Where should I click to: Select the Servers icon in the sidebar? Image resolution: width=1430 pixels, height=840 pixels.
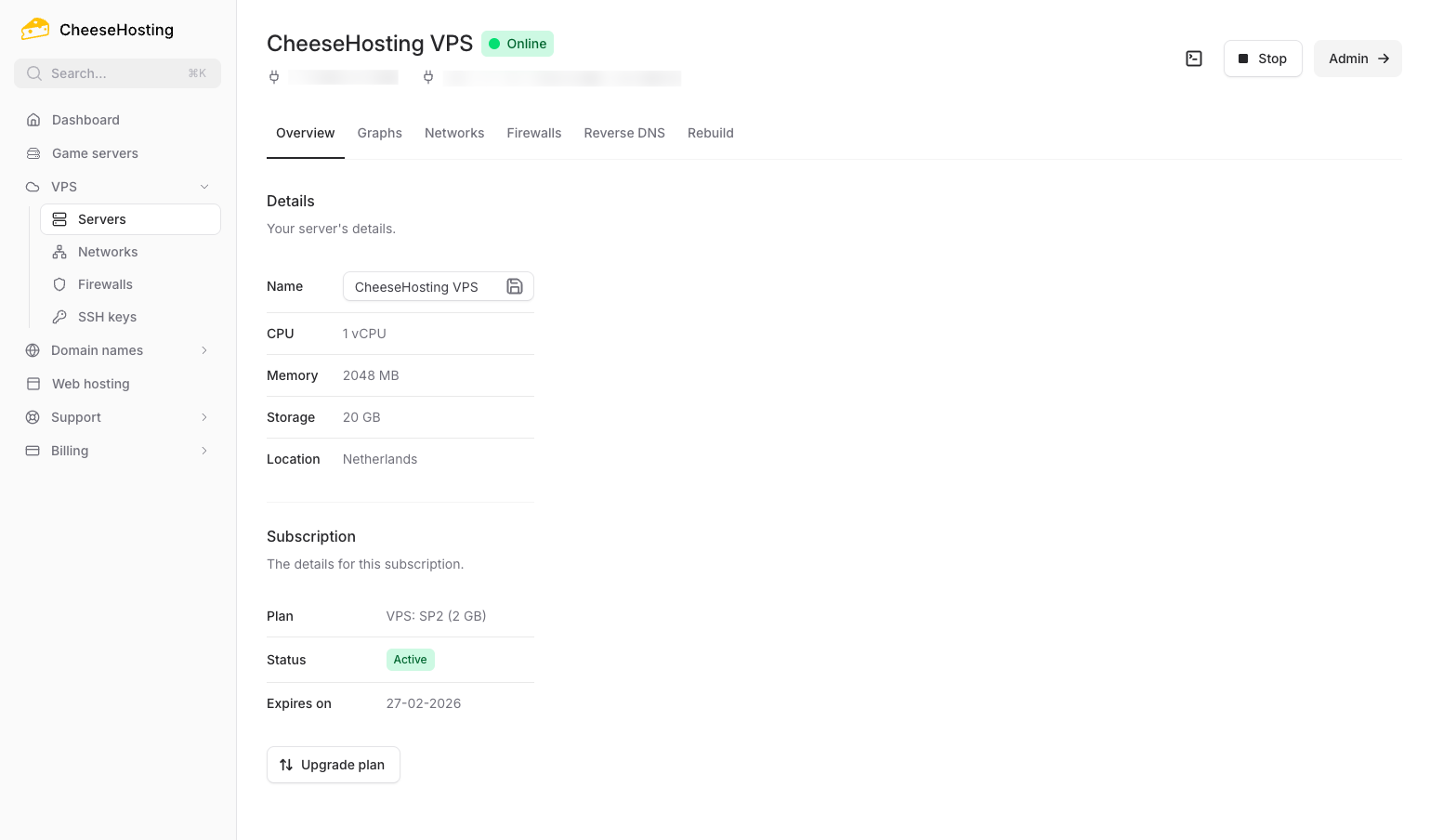(x=59, y=219)
